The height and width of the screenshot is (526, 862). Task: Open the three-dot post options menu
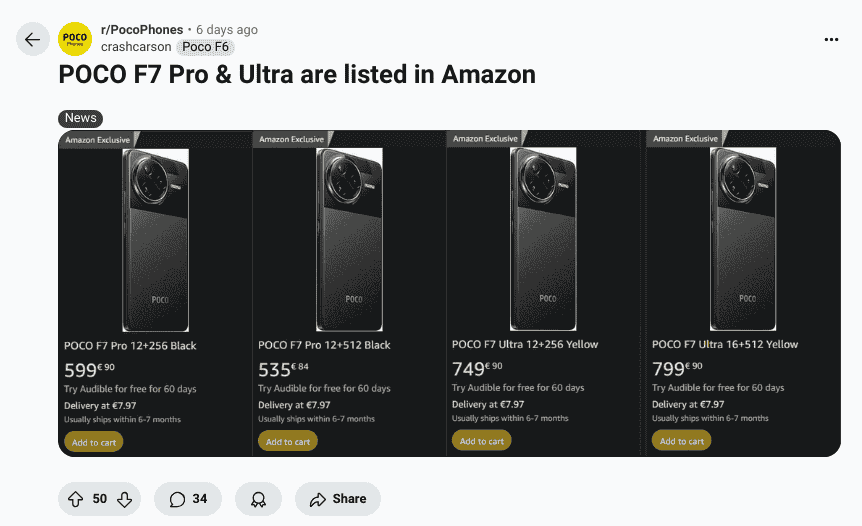click(831, 39)
